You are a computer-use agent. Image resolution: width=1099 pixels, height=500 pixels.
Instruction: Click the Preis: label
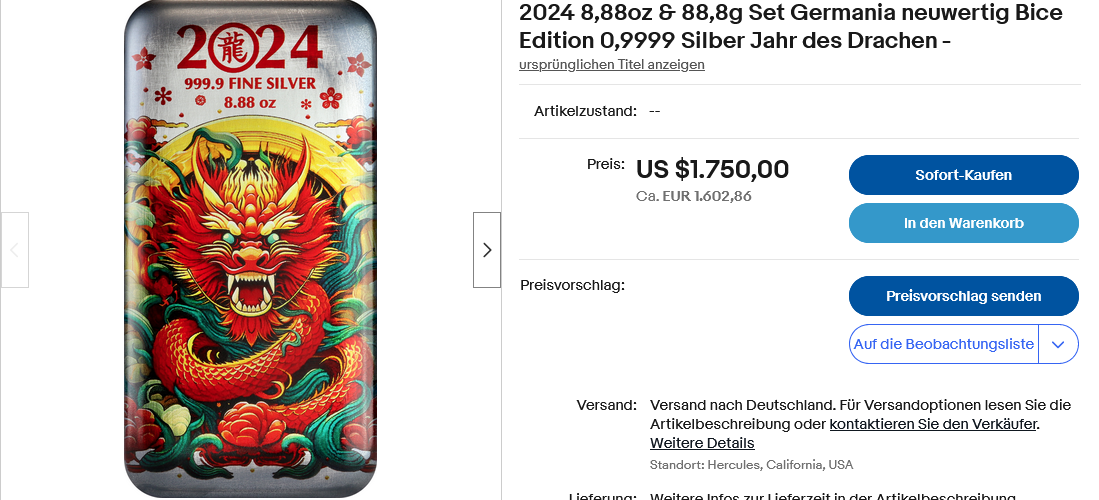(606, 164)
